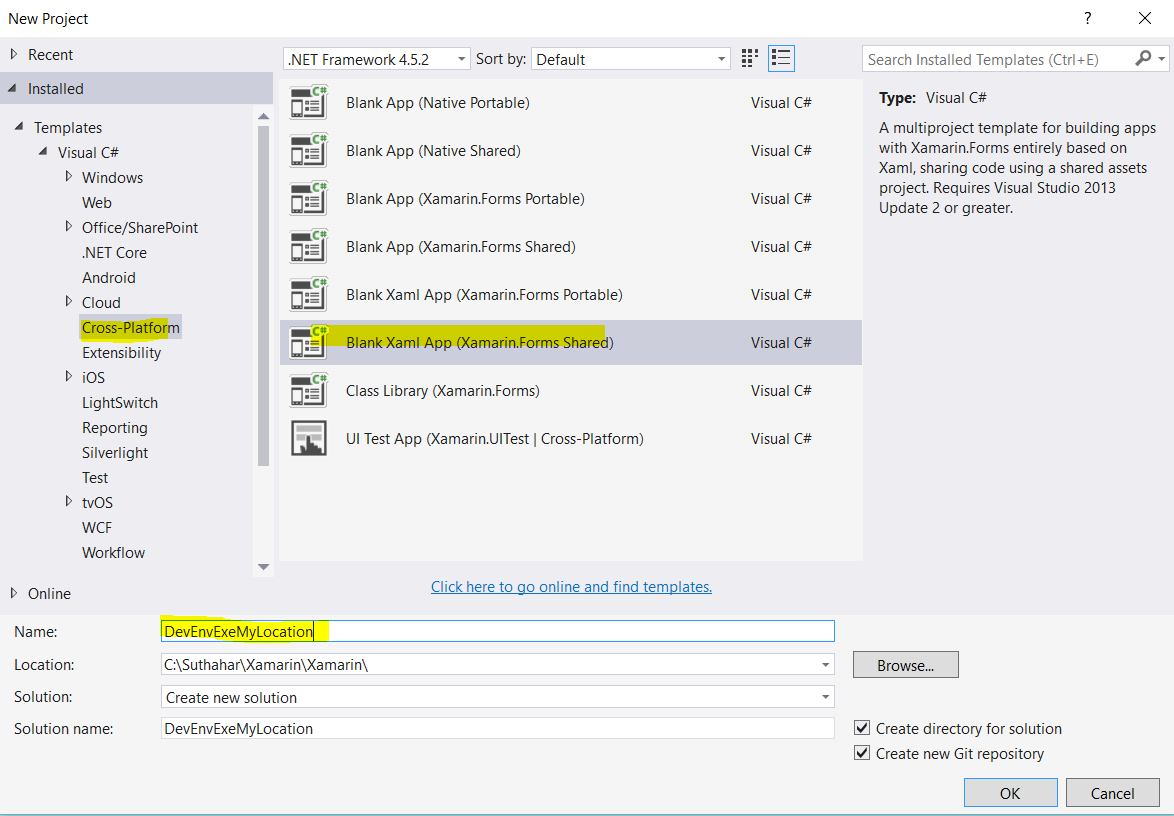Expand the Recent section

(x=13, y=54)
